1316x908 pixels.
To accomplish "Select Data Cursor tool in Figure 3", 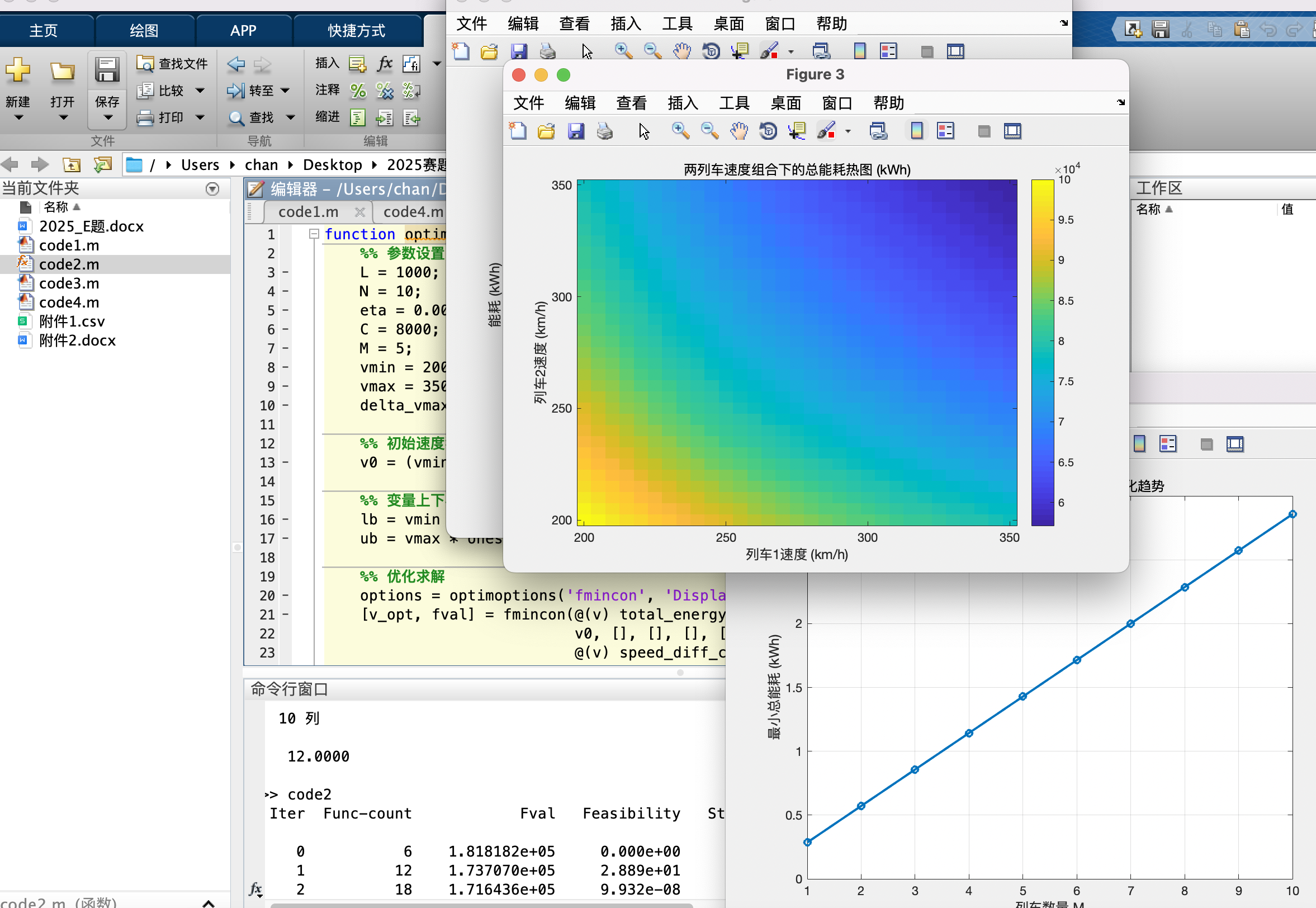I will [x=797, y=131].
